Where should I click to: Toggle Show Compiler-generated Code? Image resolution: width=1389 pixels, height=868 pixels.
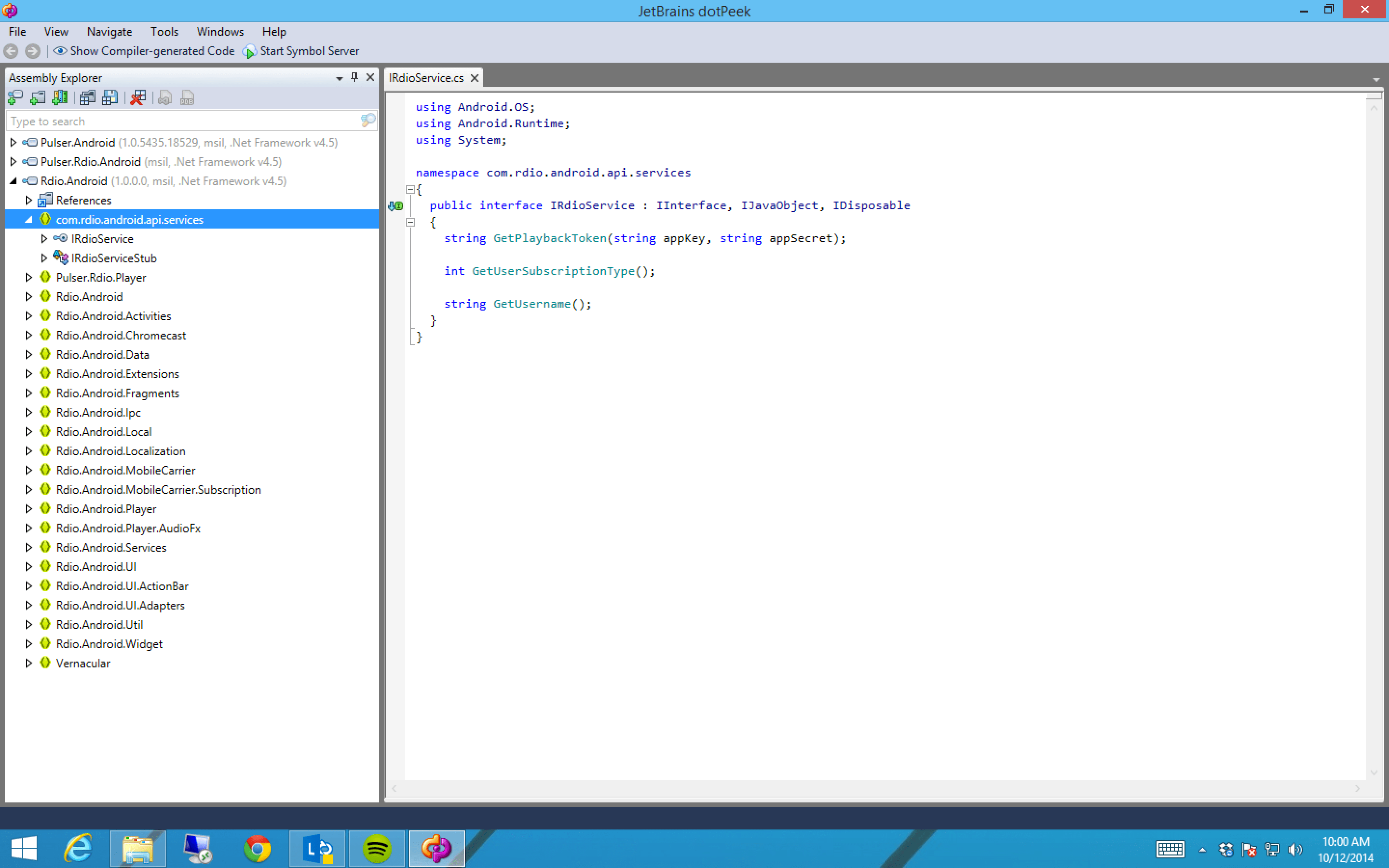(144, 51)
